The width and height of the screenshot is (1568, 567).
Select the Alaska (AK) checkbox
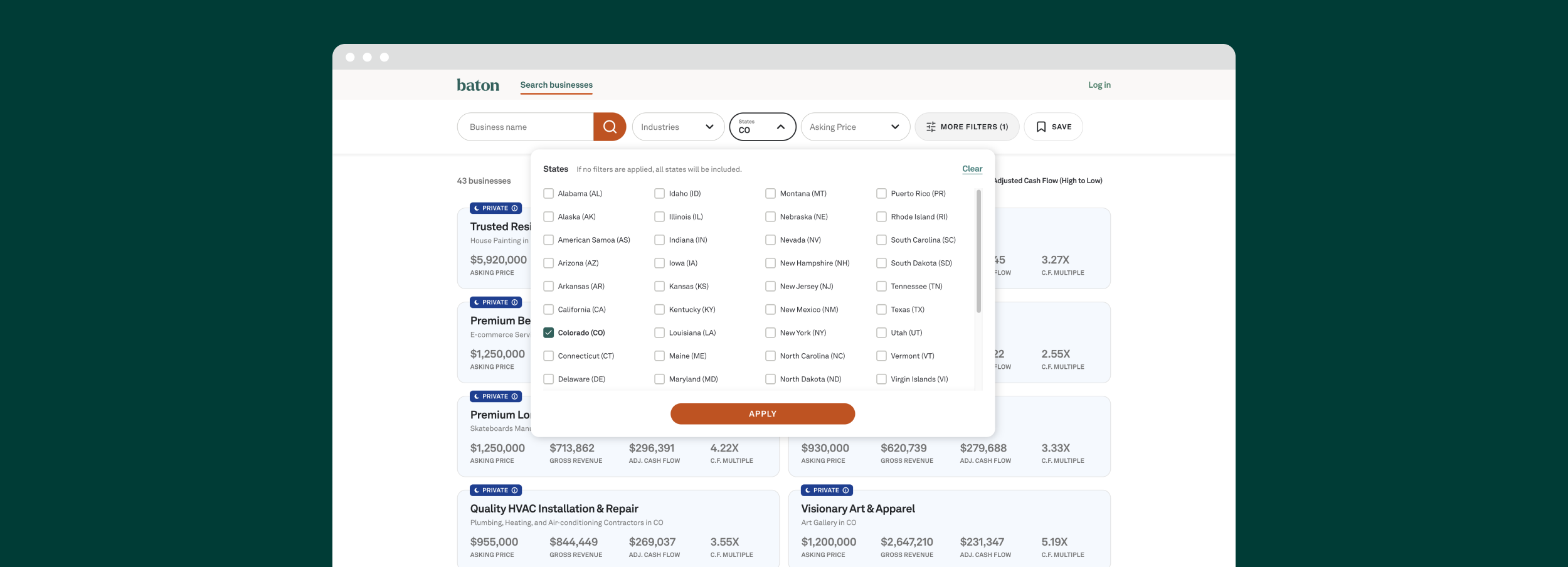[x=549, y=217]
